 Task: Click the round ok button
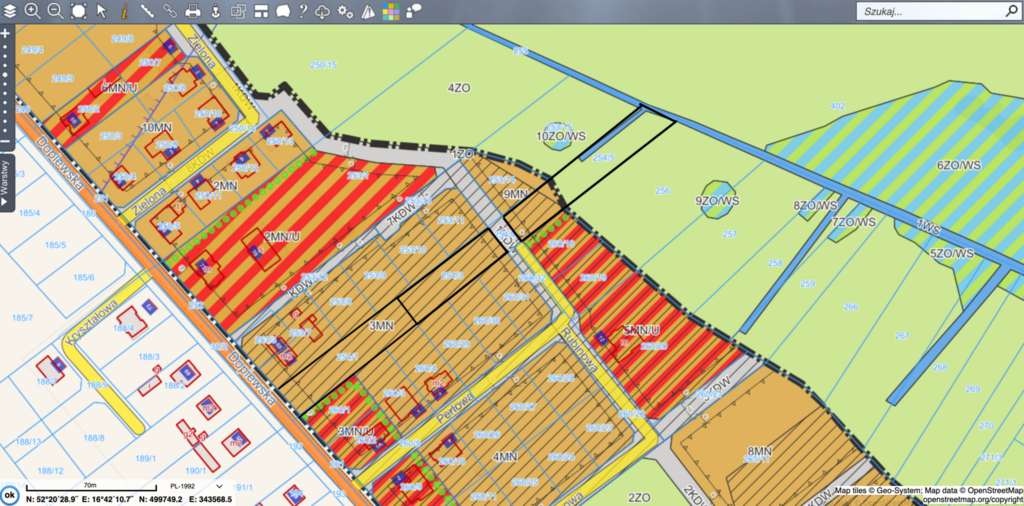pos(10,495)
